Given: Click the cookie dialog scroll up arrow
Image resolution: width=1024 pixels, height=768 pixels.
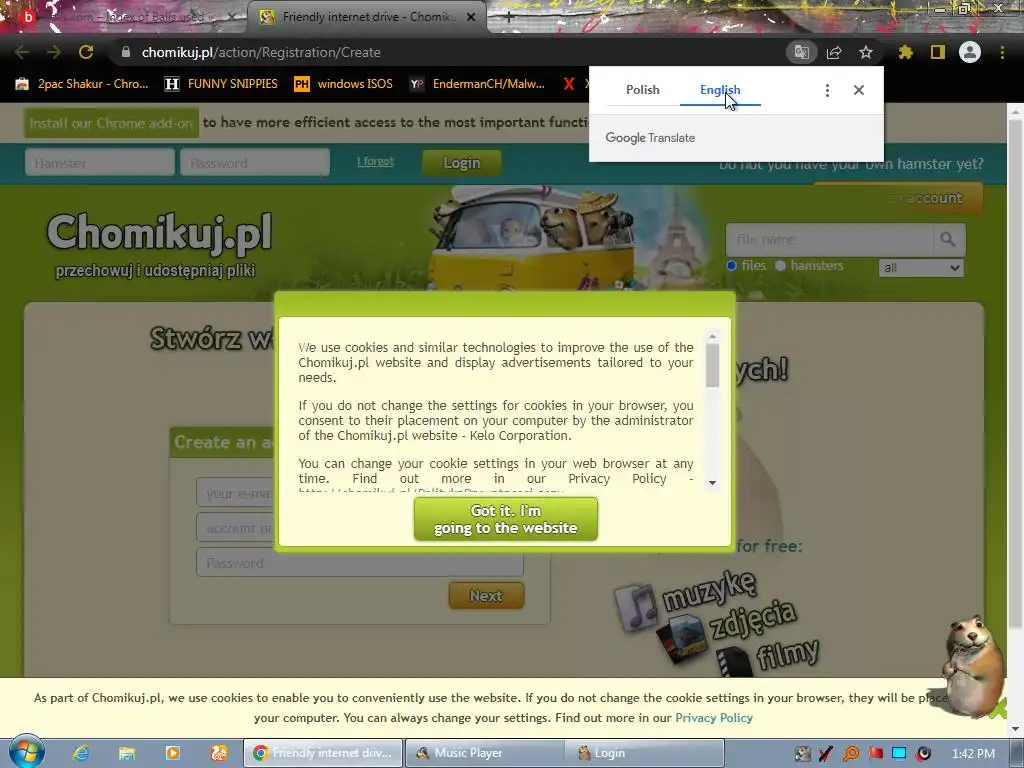Looking at the screenshot, I should click(x=712, y=336).
